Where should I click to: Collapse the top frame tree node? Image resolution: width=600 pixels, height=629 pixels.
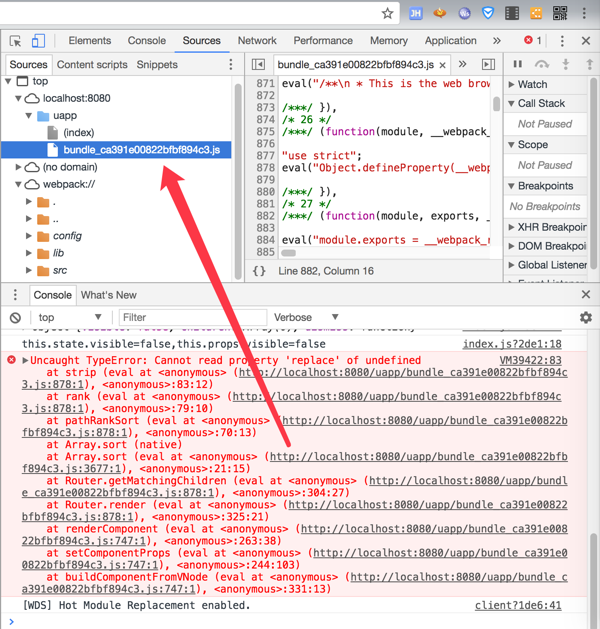[8, 81]
